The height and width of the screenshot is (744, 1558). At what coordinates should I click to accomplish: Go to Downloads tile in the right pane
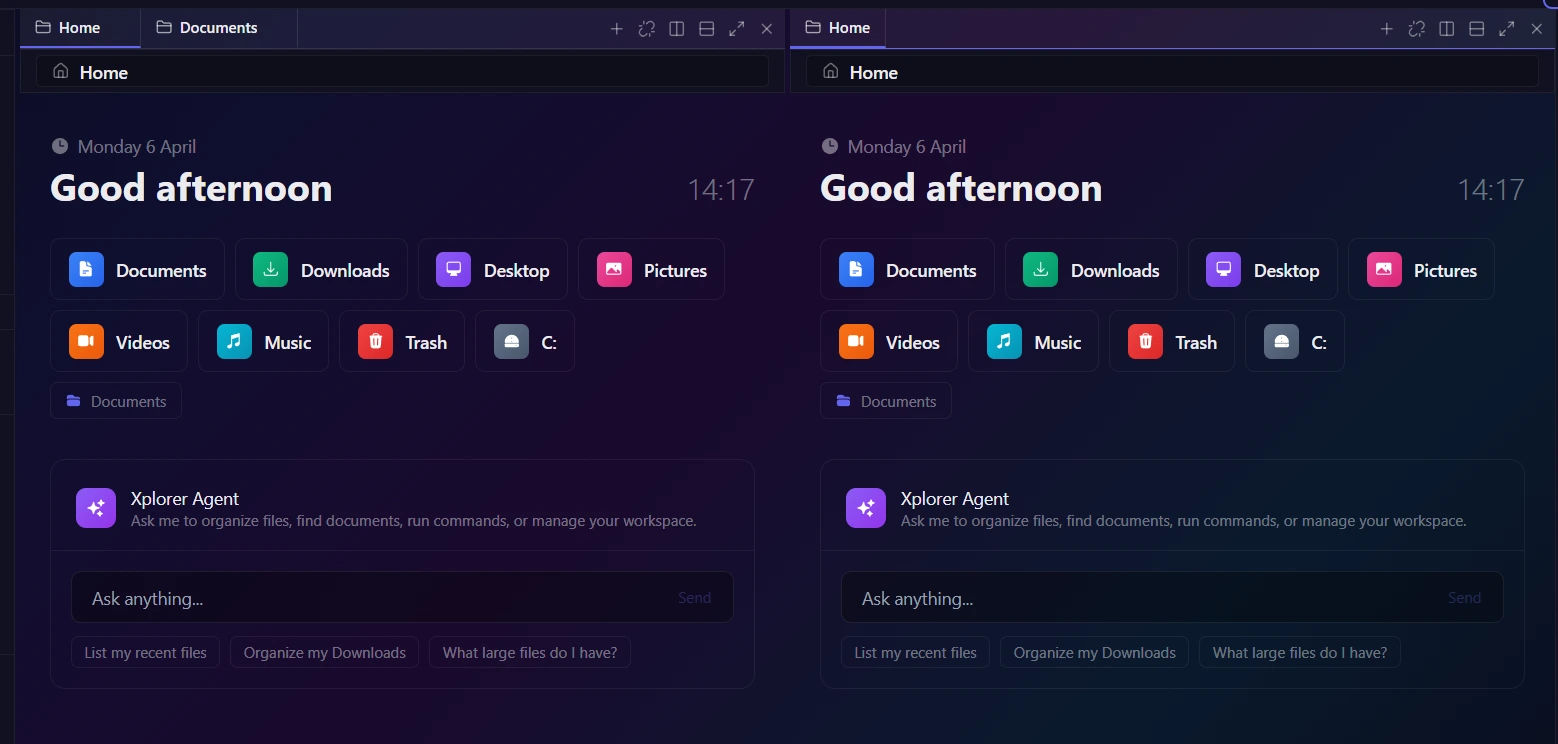point(1091,269)
